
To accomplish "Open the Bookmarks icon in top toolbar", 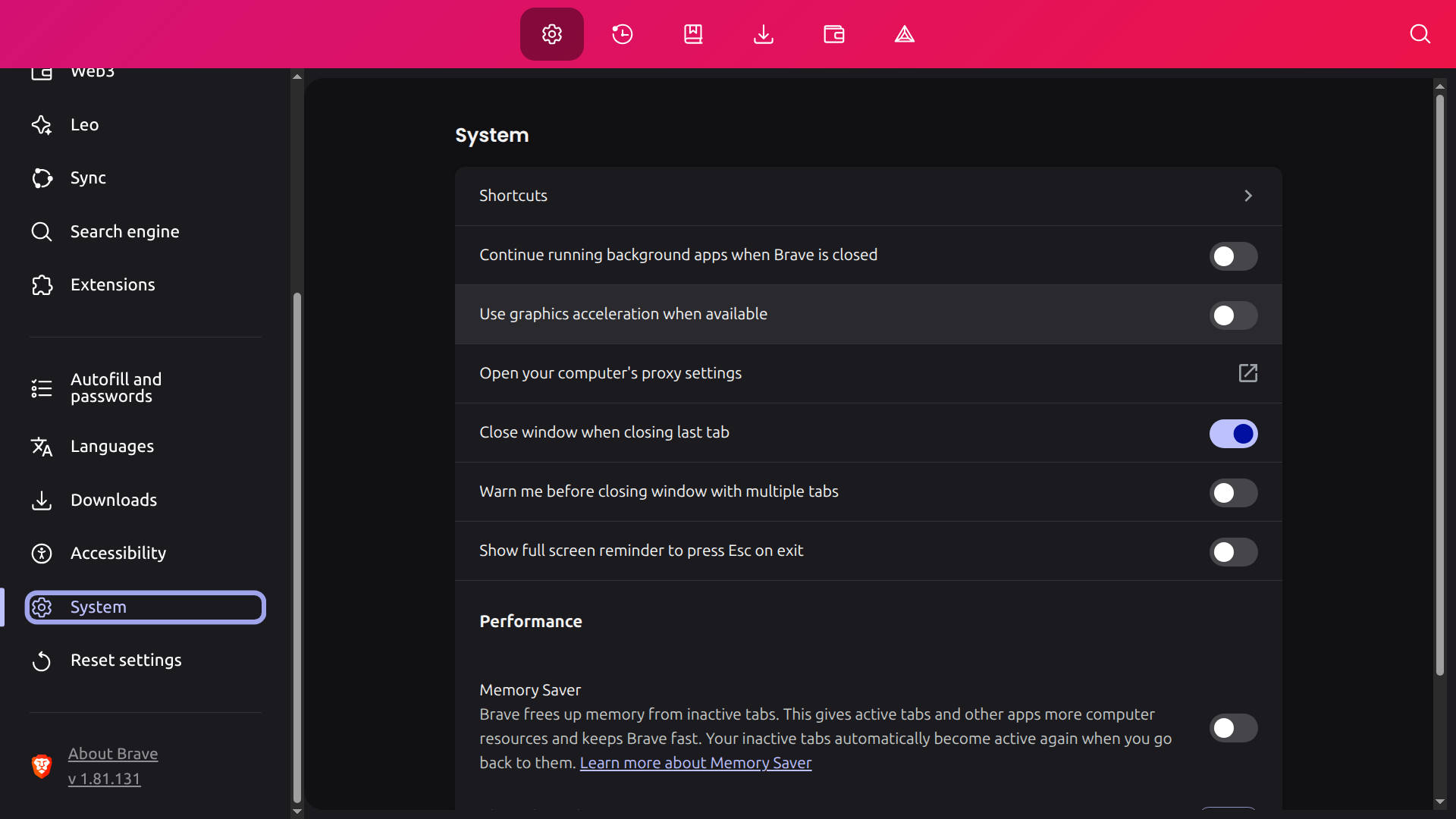I will point(693,34).
